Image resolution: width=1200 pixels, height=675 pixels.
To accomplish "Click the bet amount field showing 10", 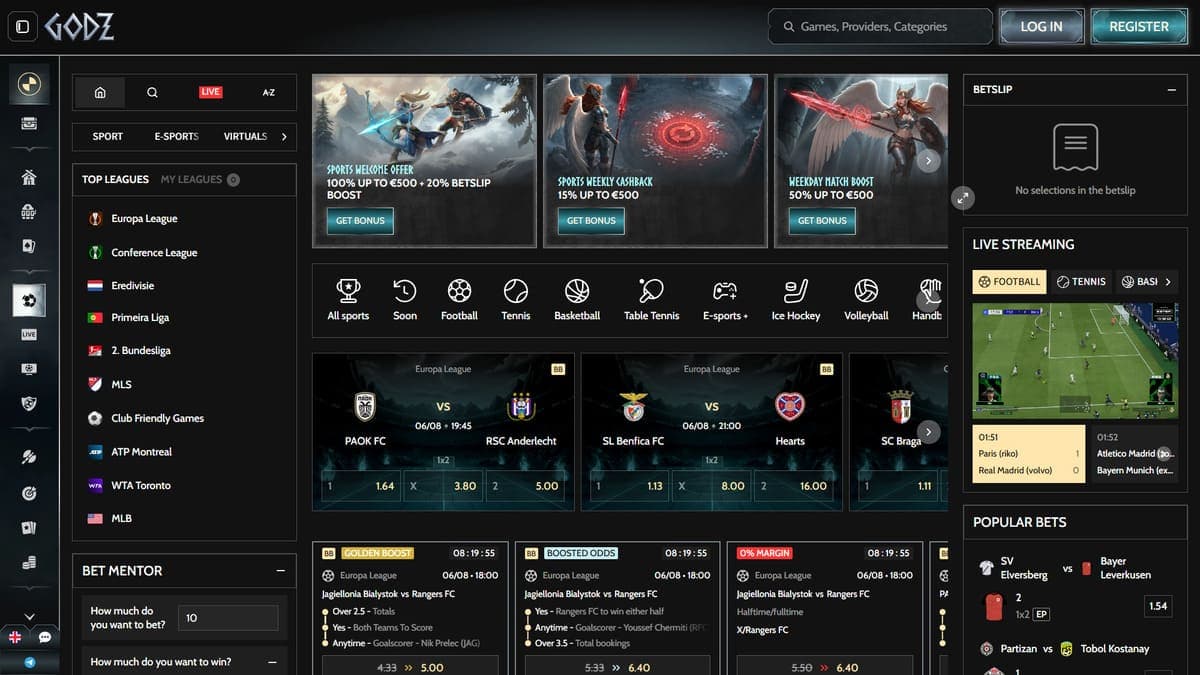I will [x=227, y=618].
